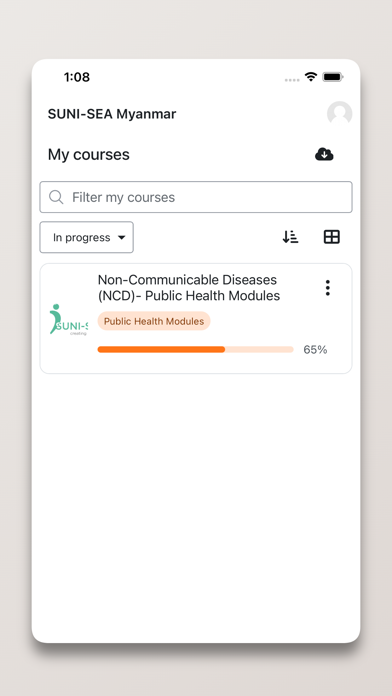The height and width of the screenshot is (696, 392).
Task: Open the Non-Communicable Diseases course title
Action: [x=189, y=288]
